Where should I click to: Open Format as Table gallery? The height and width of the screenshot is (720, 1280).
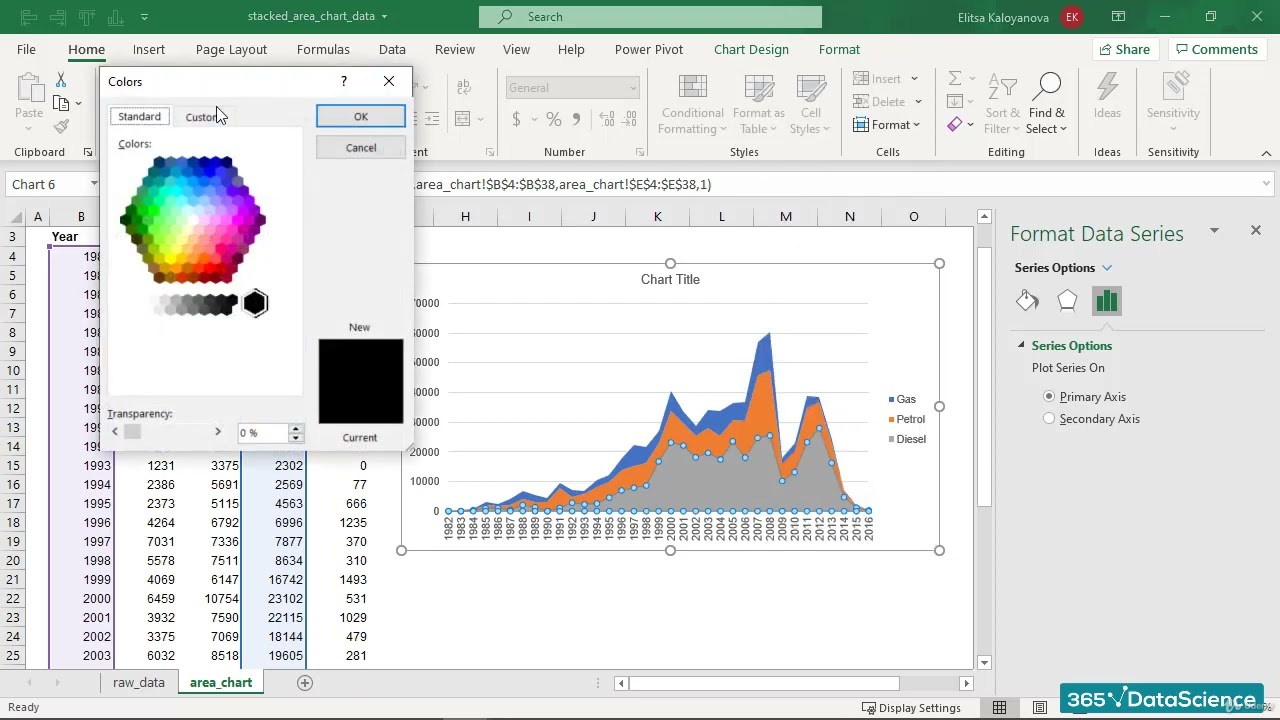[x=758, y=104]
